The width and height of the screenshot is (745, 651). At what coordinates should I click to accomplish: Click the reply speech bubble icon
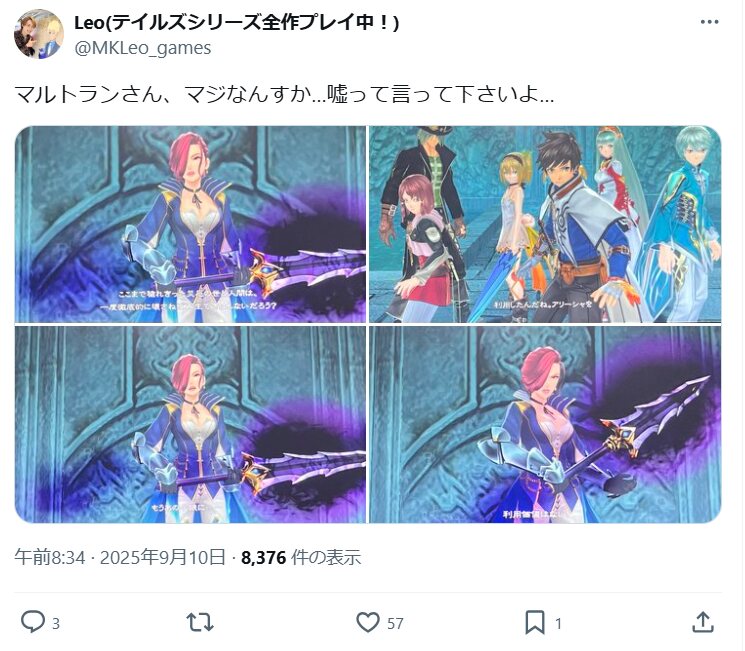tap(33, 622)
